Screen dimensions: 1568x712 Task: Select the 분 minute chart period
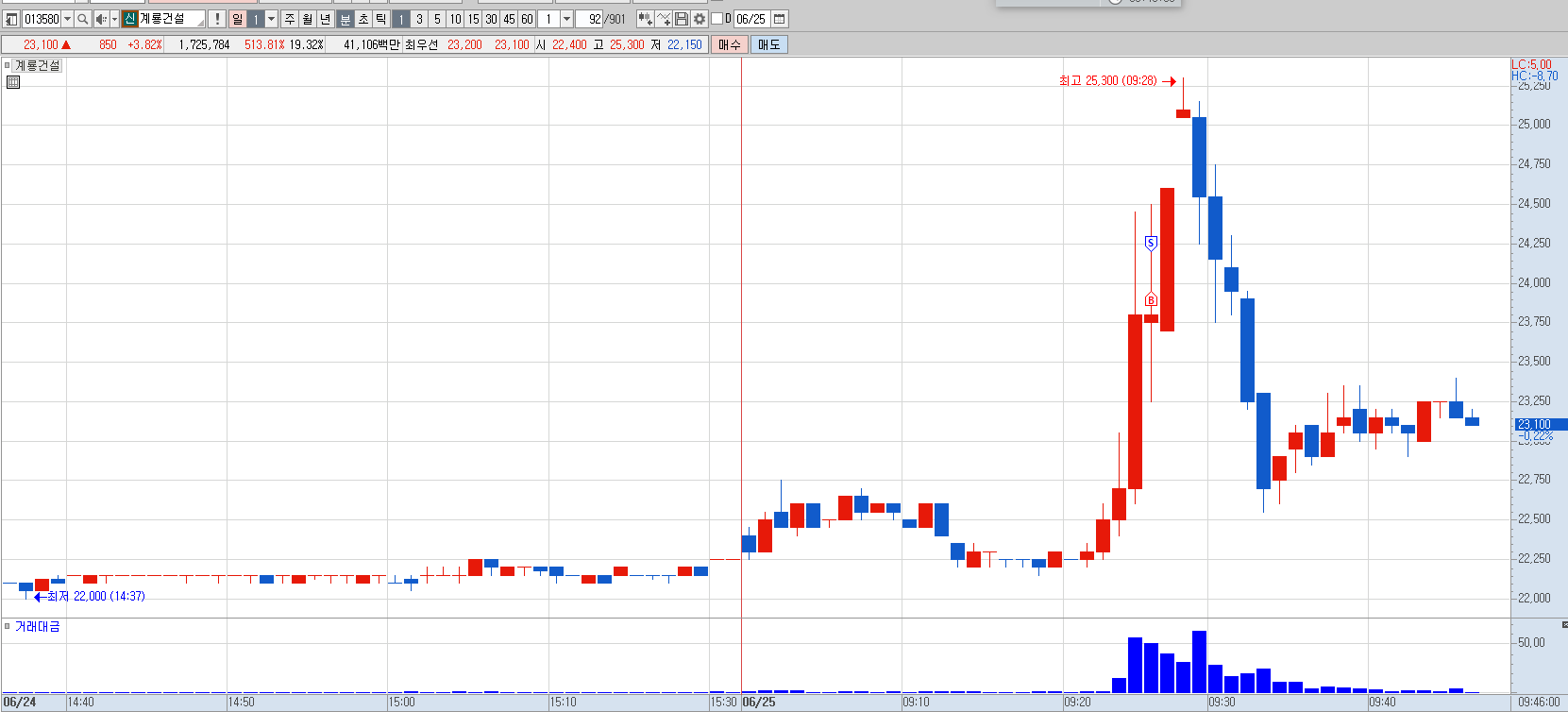(x=346, y=19)
